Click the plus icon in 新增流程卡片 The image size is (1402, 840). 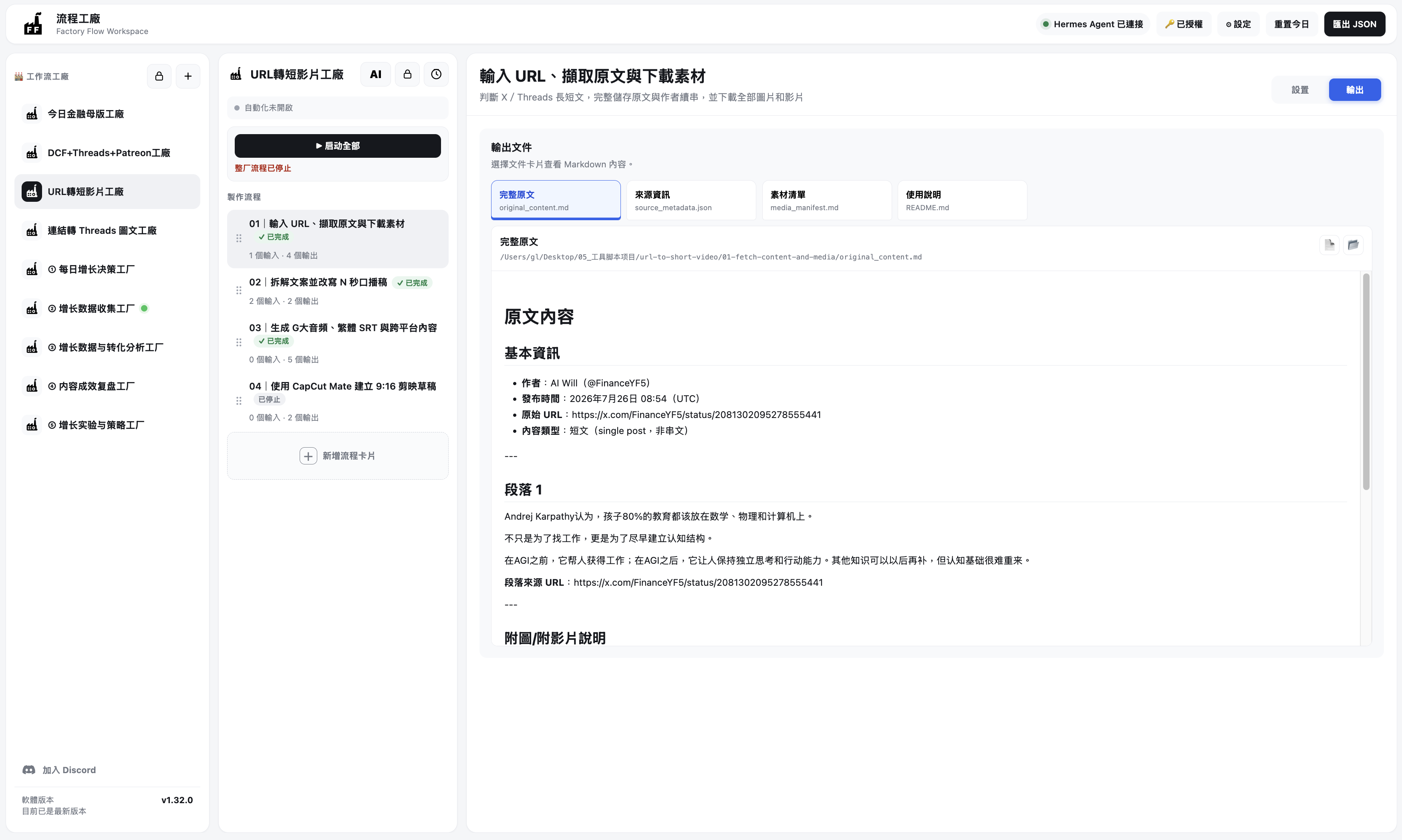pos(308,456)
